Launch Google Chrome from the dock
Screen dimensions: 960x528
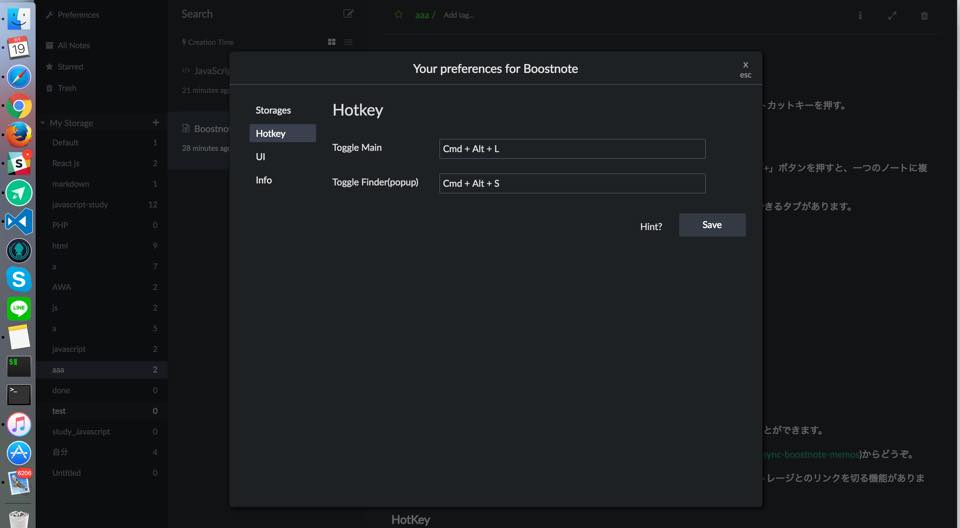tap(18, 106)
